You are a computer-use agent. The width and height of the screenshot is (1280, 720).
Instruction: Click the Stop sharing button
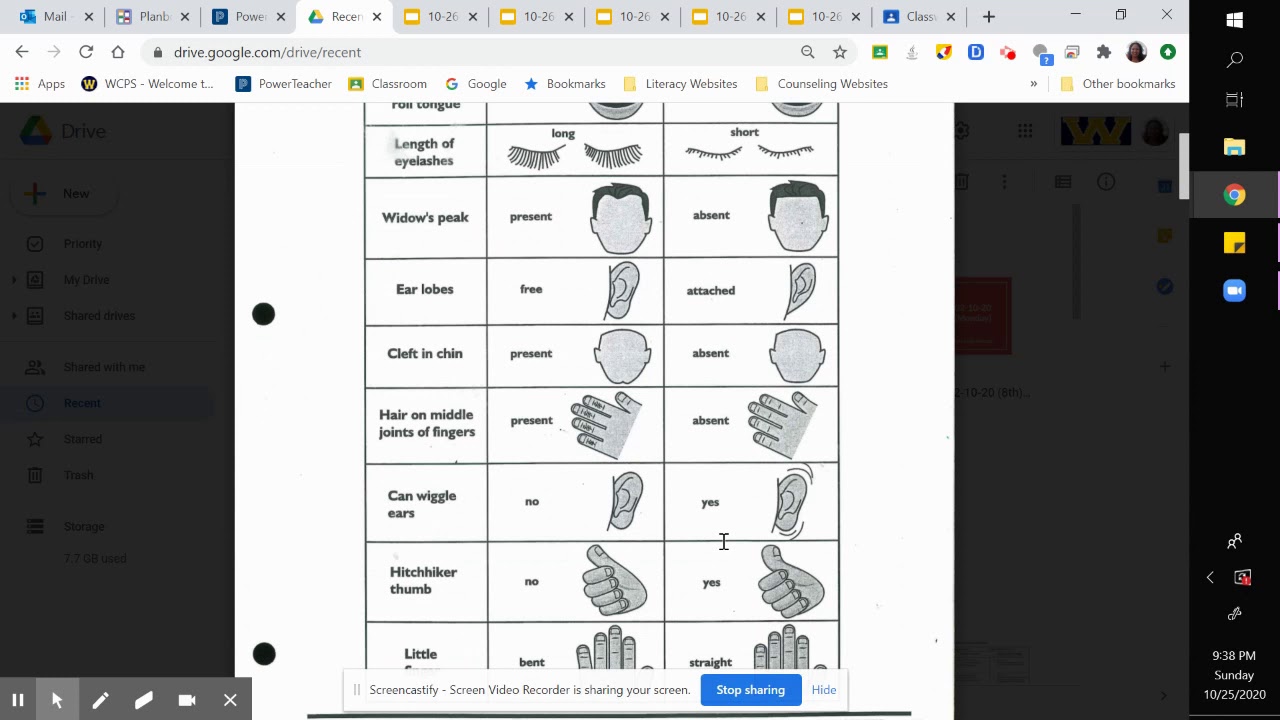pos(750,690)
